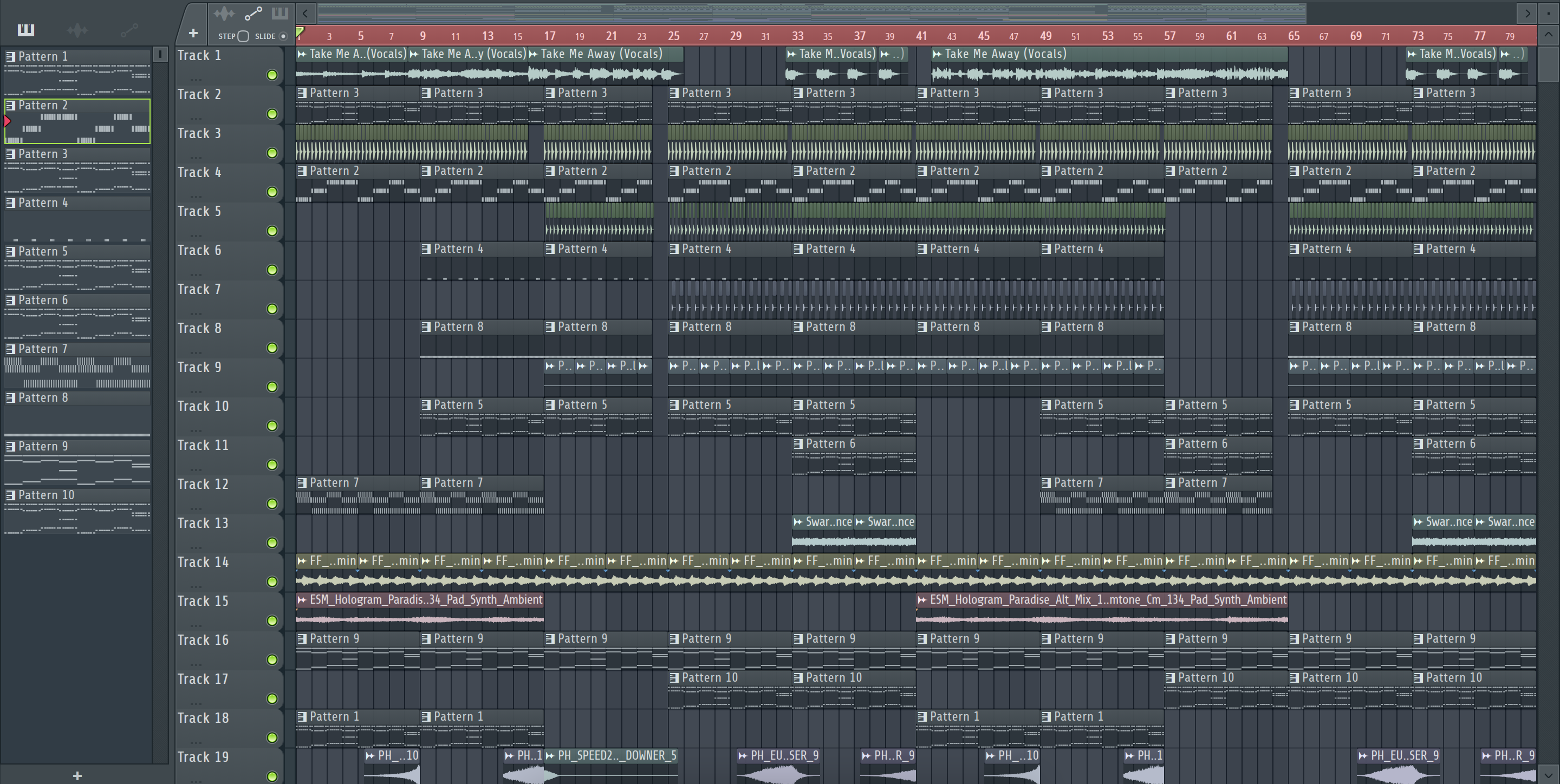Click the vertical scrollbar thumb at right
Screen dimensions: 1560x784
pos(1549,64)
